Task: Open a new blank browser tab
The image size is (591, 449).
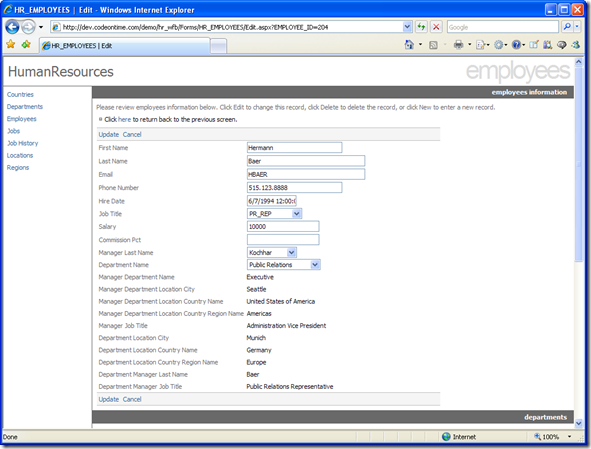Action: 218,46
